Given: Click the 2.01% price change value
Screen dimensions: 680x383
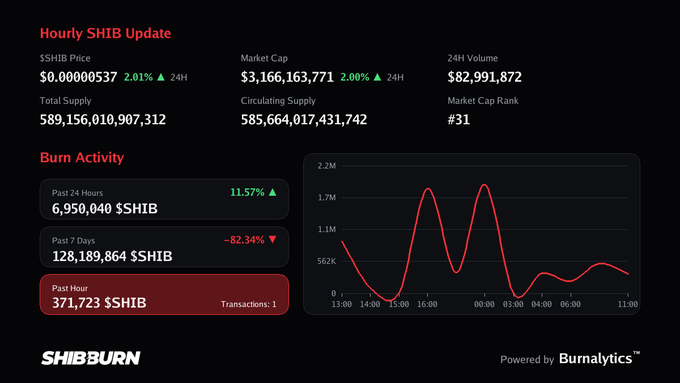Looking at the screenshot, I should pyautogui.click(x=138, y=77).
